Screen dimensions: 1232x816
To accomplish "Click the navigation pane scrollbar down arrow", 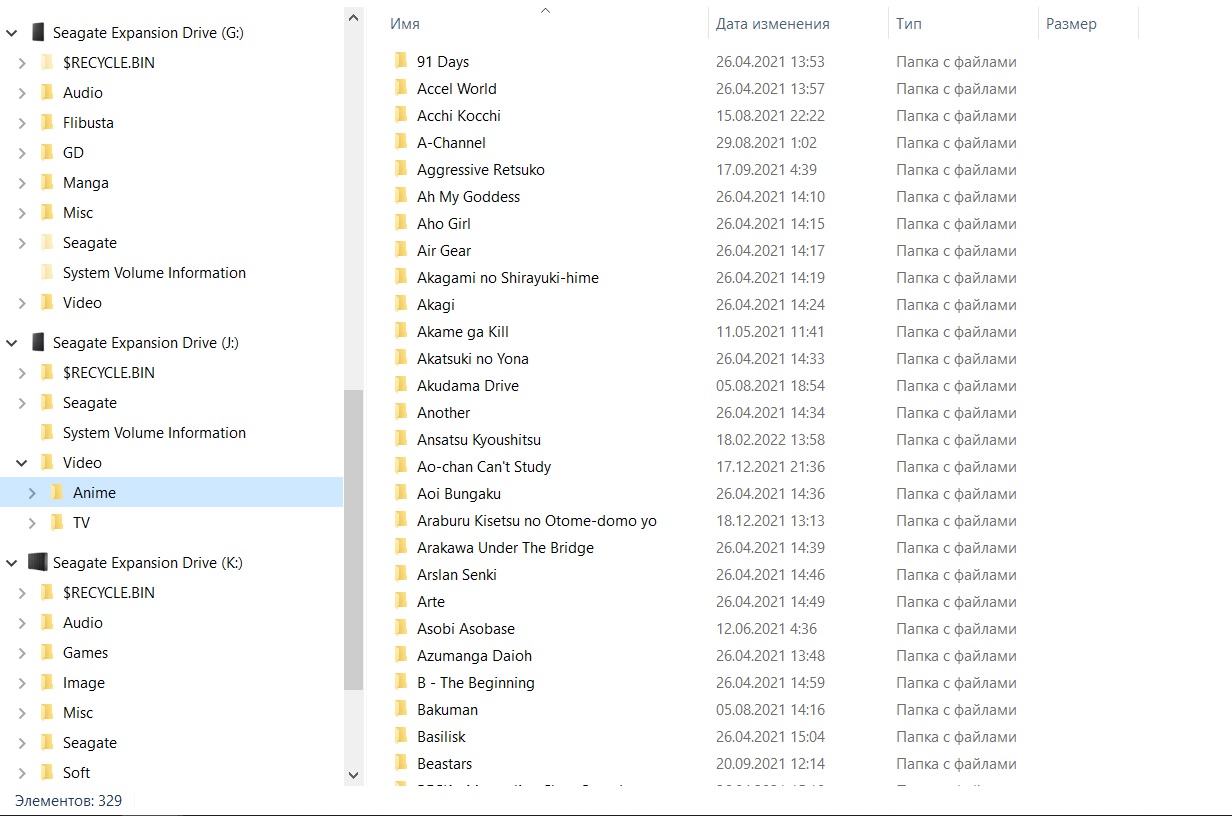I will pos(353,774).
